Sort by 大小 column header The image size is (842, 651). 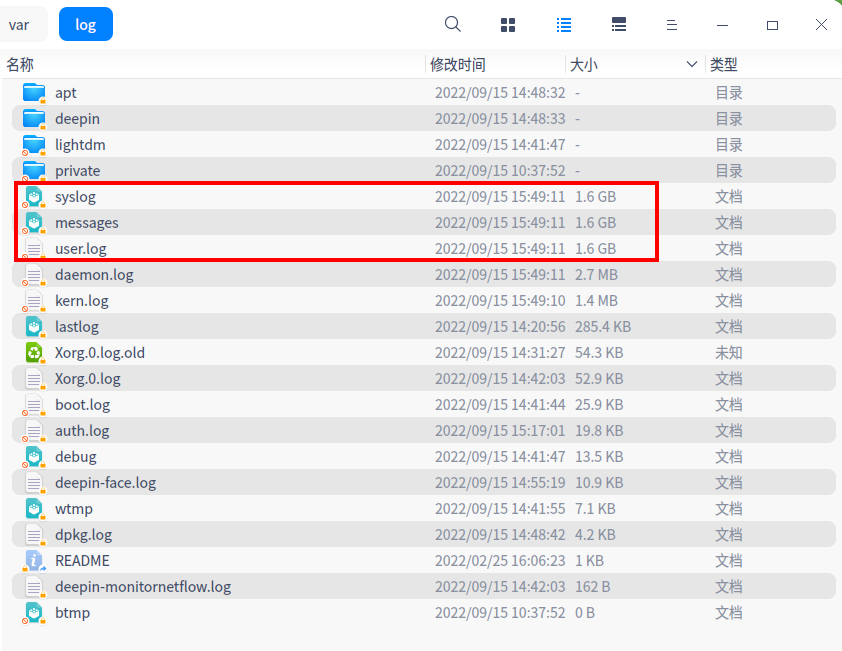(584, 64)
